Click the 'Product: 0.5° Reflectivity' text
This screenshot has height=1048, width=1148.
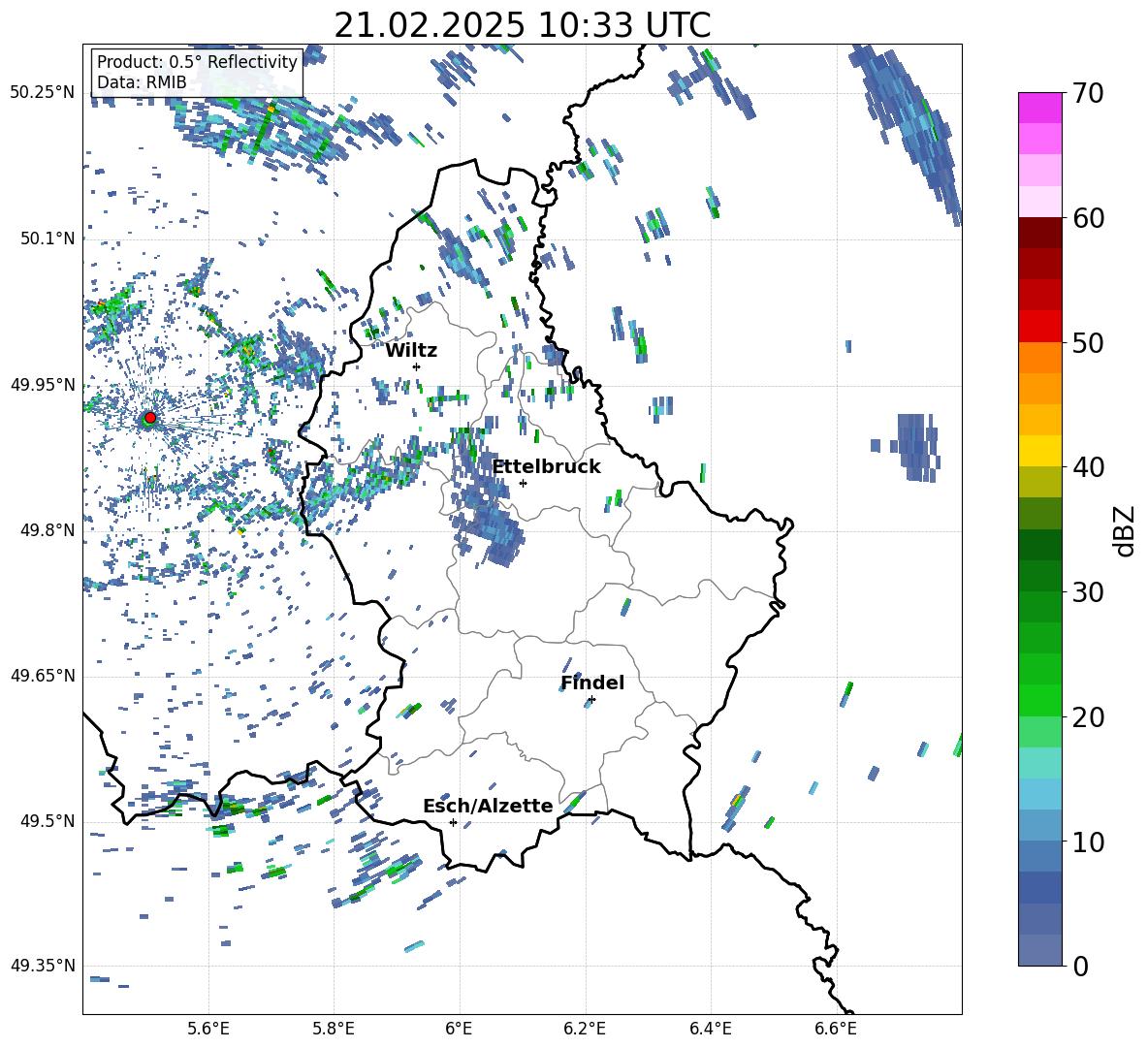(x=197, y=61)
